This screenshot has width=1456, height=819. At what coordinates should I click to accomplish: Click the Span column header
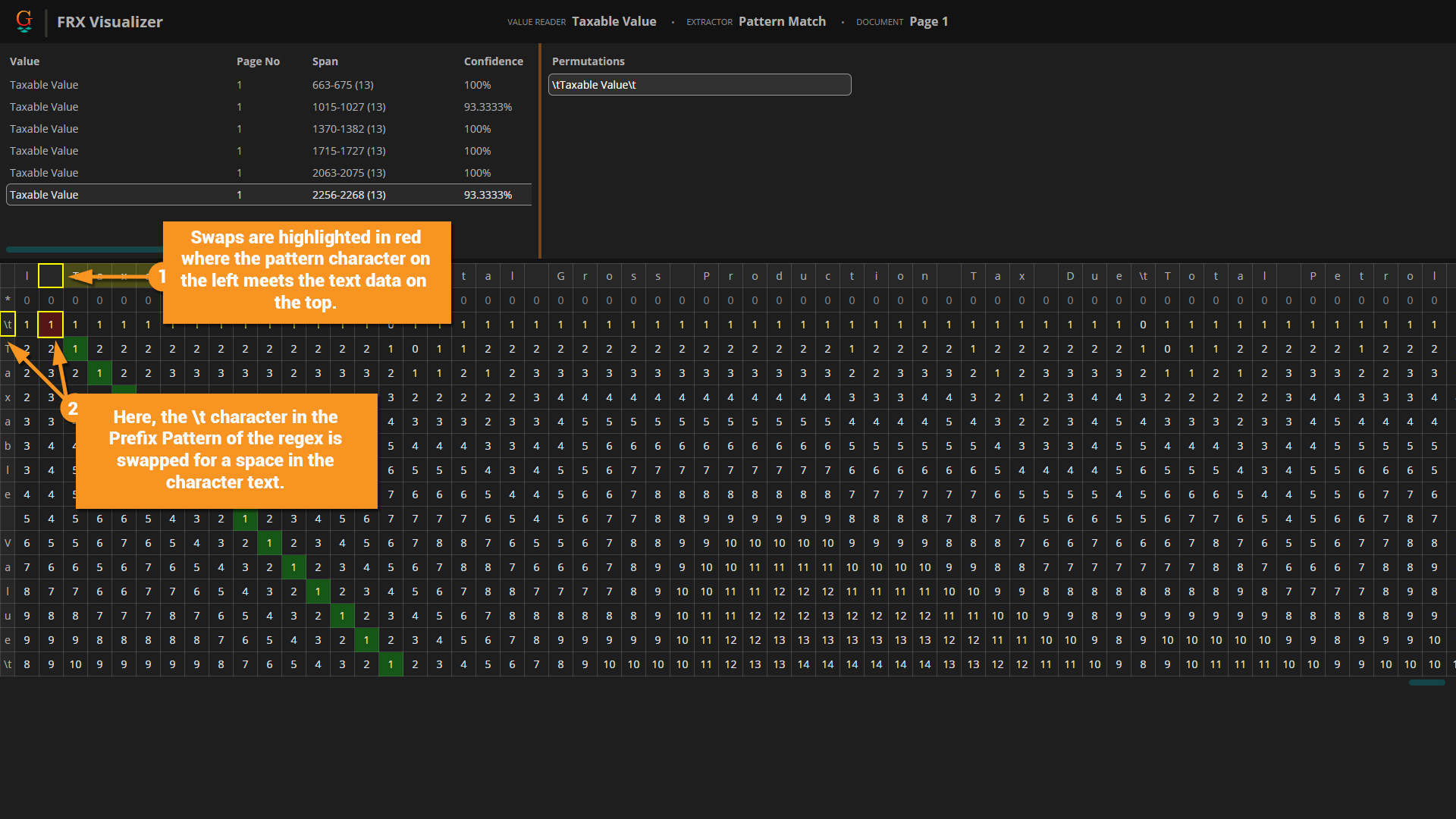tap(325, 61)
